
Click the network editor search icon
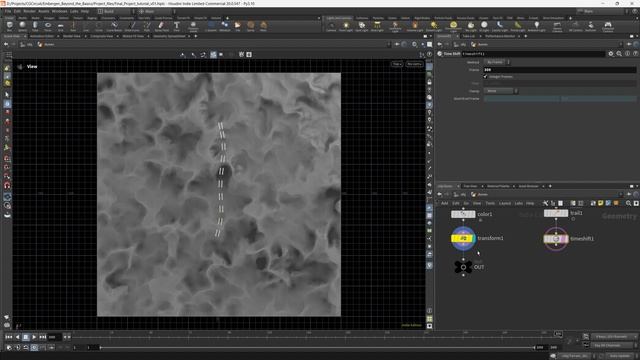(628, 203)
